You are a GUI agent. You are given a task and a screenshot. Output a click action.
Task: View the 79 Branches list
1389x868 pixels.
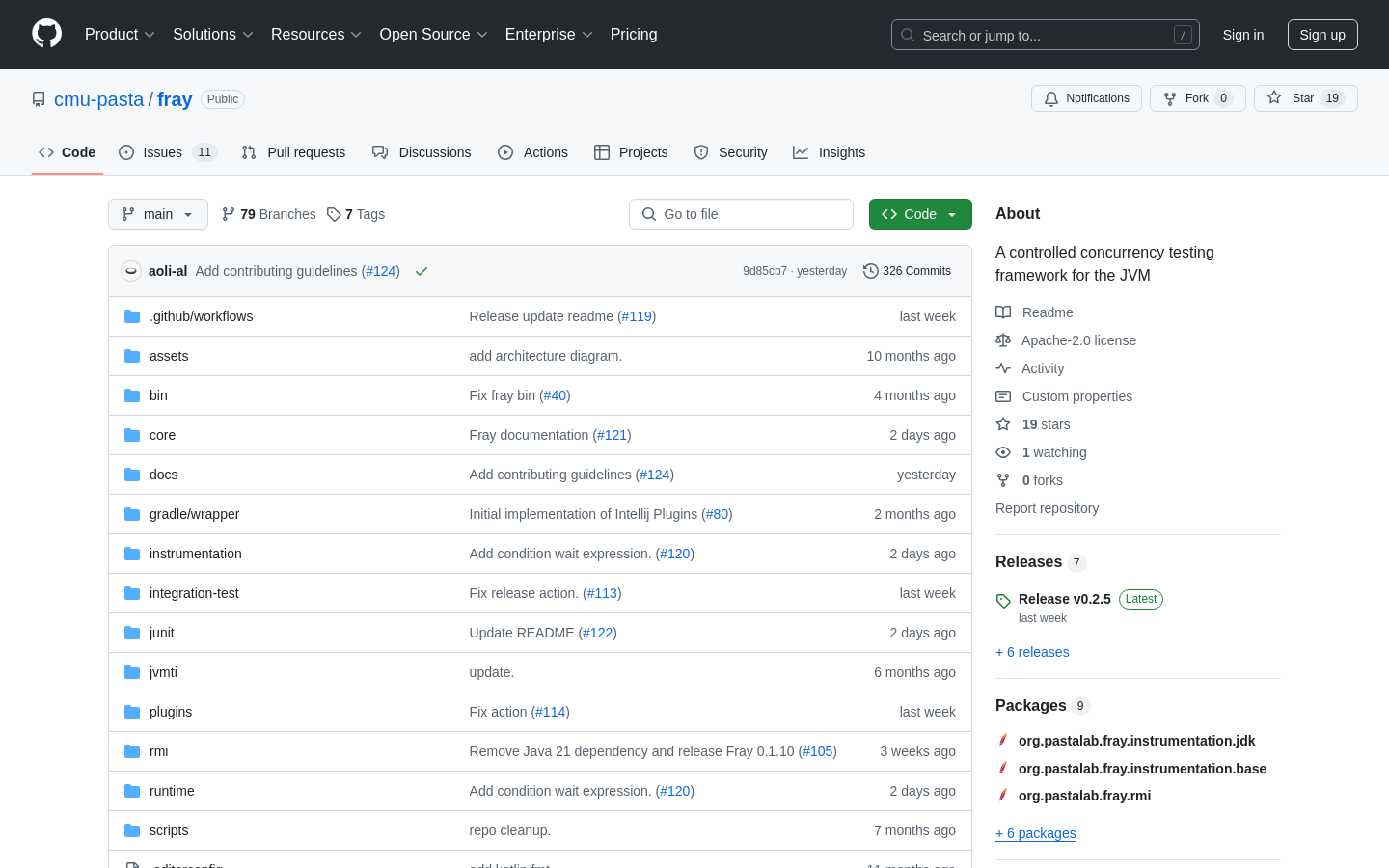[x=268, y=214]
